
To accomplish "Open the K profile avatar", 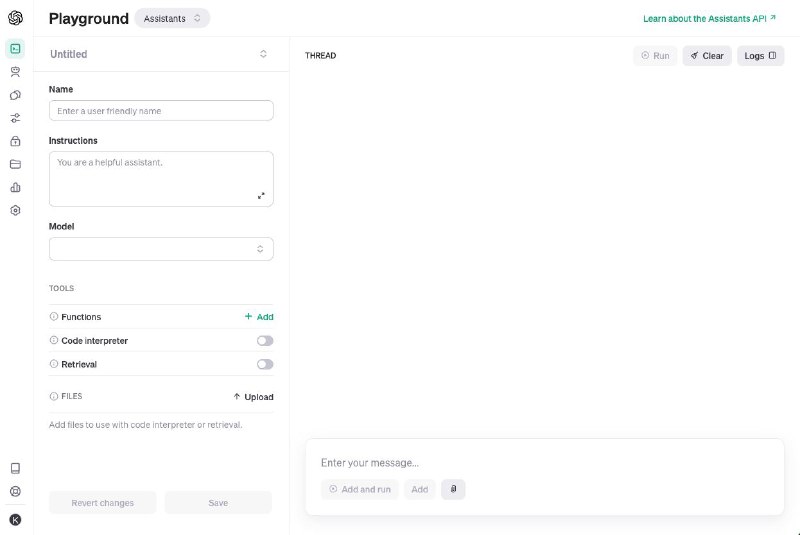I will coord(15,520).
